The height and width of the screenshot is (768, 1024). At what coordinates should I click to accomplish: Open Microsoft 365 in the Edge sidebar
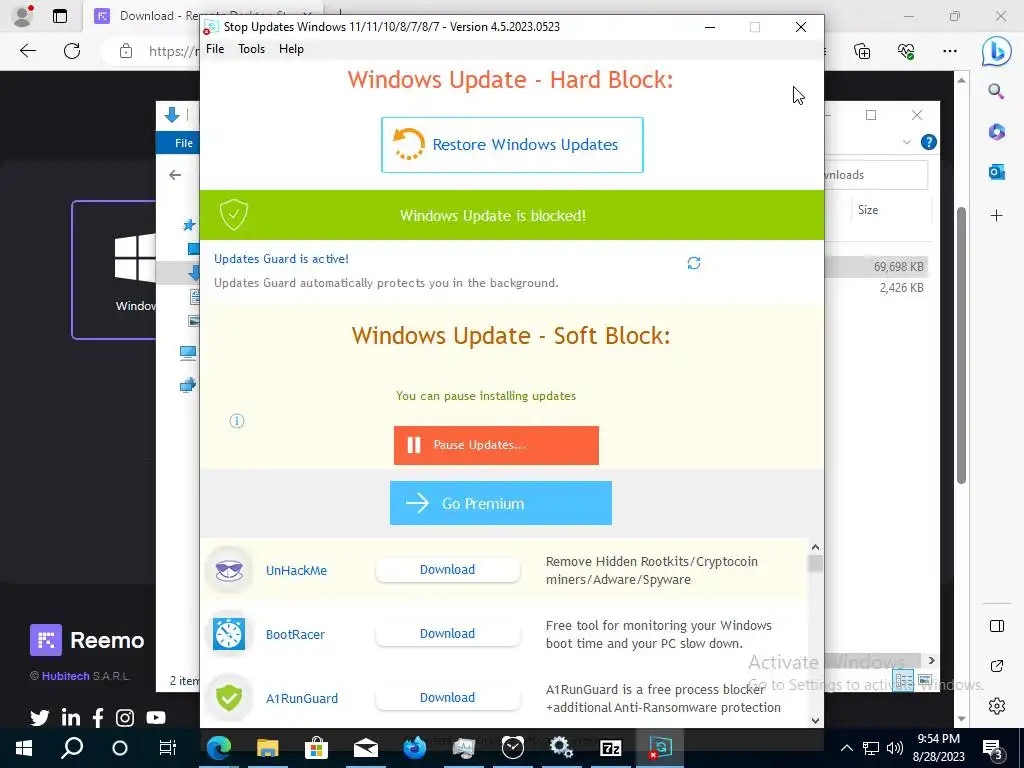996,132
